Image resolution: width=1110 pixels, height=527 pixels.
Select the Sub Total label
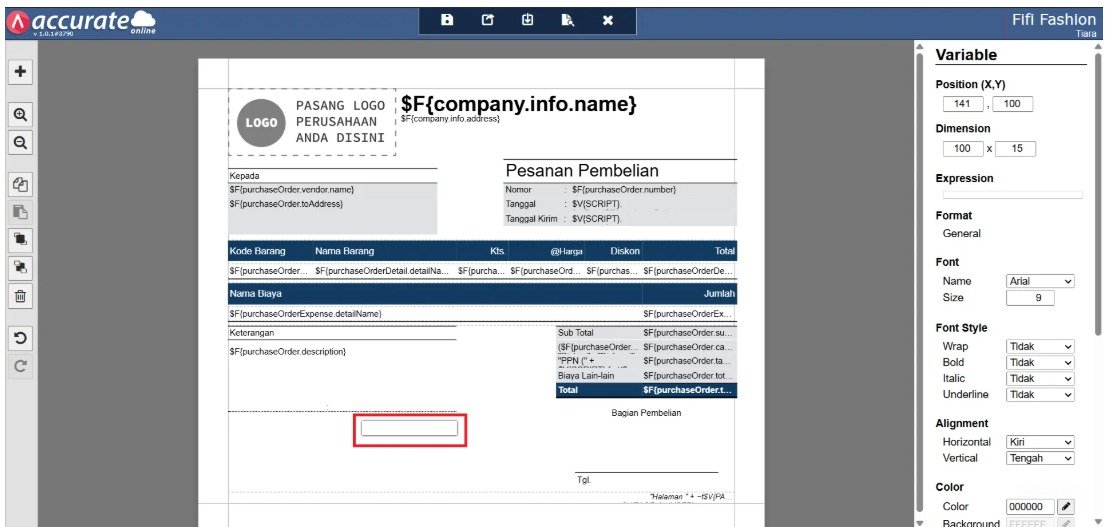(x=576, y=333)
